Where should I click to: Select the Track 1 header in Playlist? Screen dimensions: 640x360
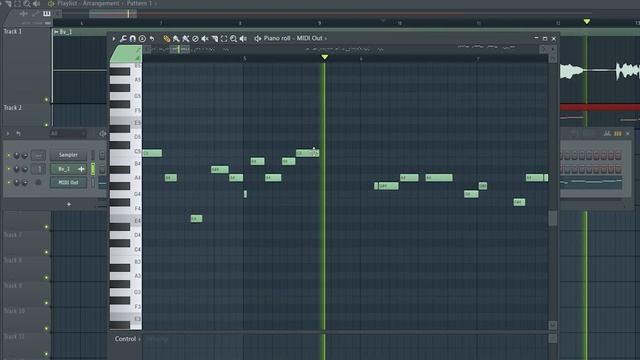26,65
